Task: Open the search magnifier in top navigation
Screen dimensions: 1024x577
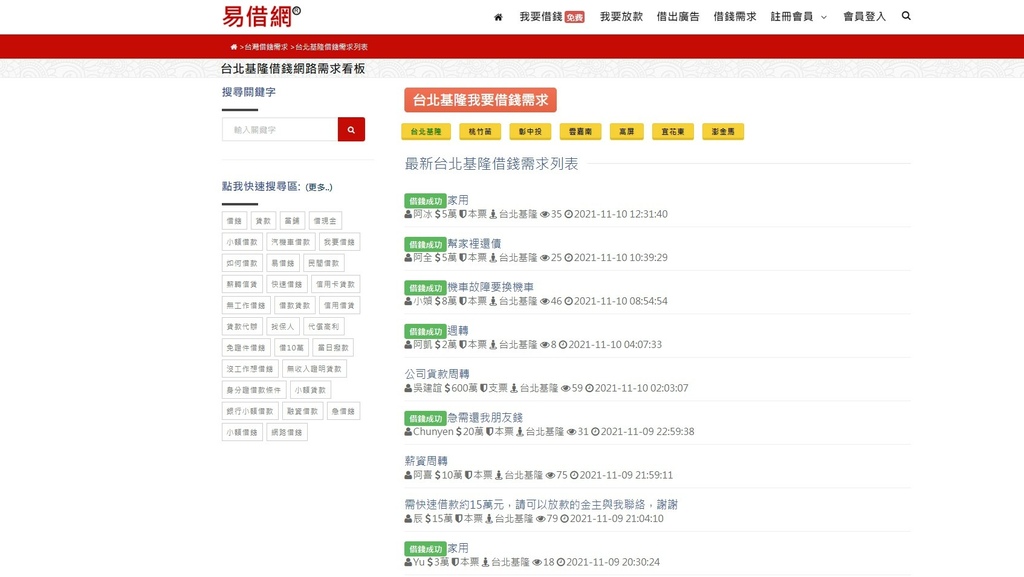Action: coord(906,16)
